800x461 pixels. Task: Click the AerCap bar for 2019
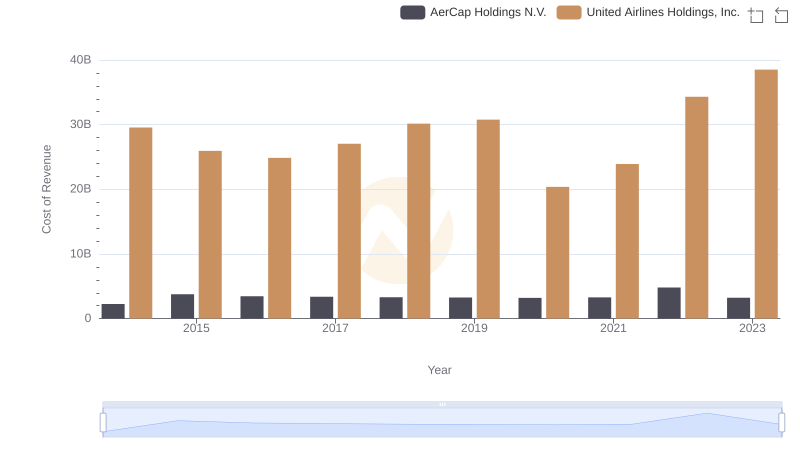460,308
